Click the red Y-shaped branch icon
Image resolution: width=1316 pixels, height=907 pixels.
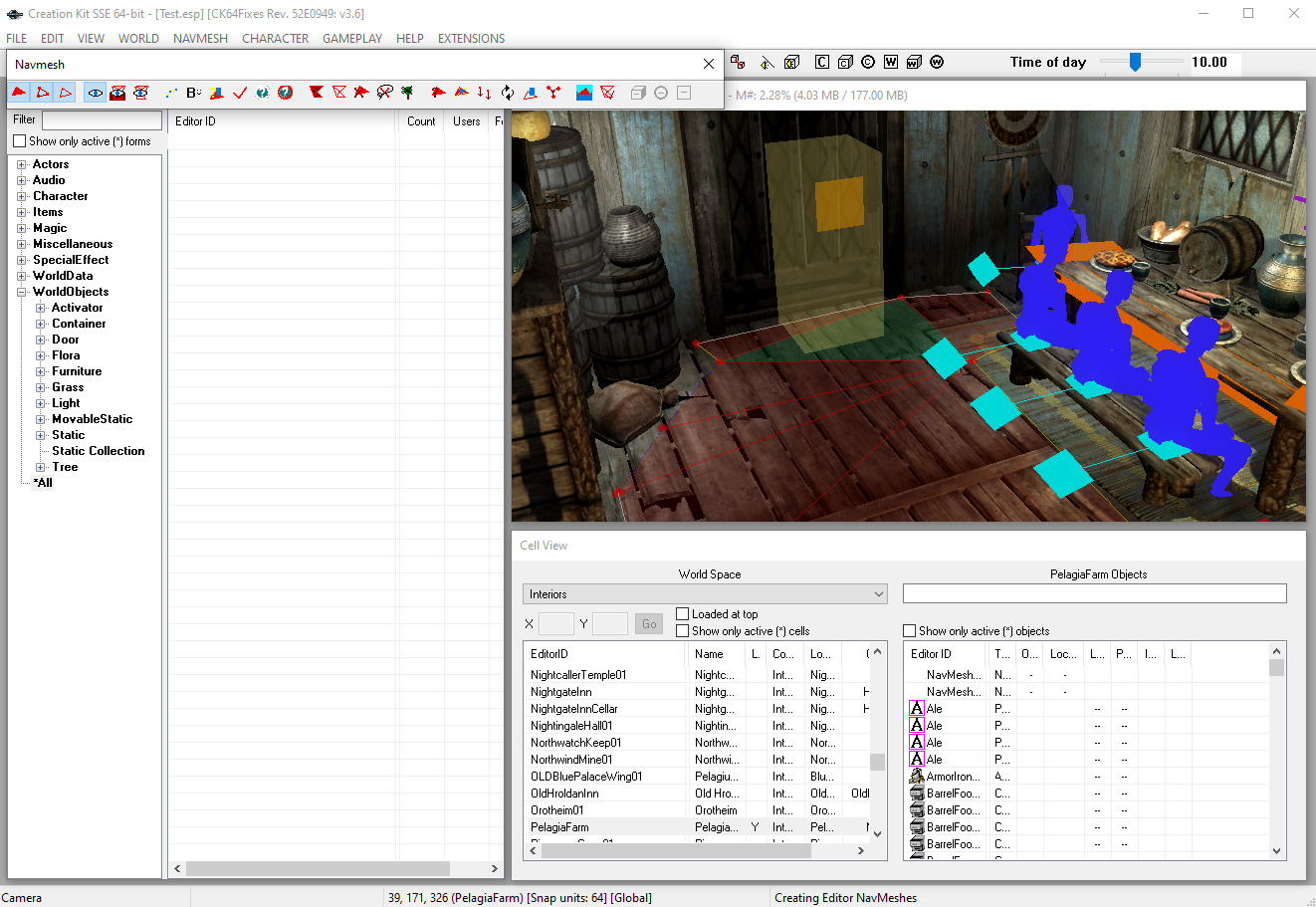[x=553, y=93]
